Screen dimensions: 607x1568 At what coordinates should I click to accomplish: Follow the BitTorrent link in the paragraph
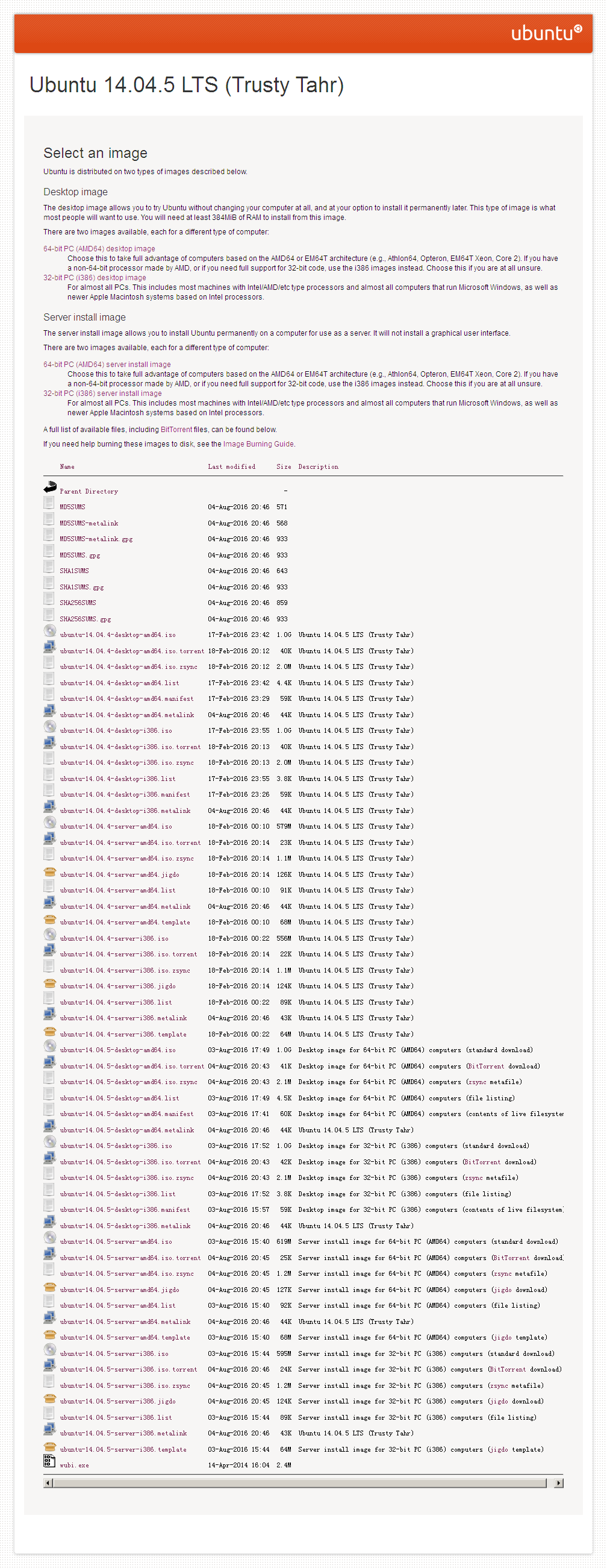coord(176,430)
